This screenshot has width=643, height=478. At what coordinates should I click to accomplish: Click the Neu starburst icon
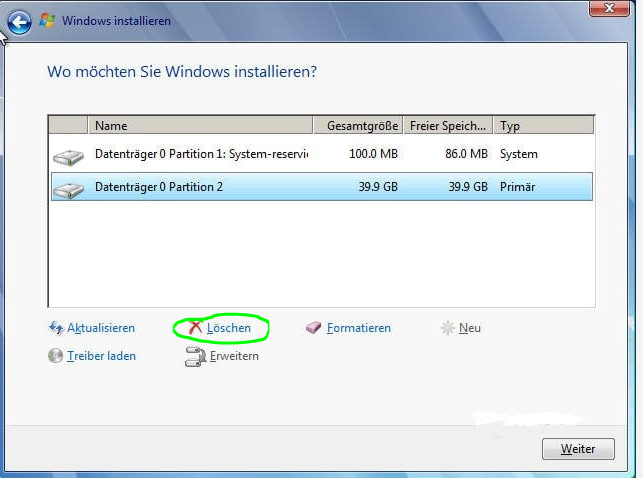(447, 328)
